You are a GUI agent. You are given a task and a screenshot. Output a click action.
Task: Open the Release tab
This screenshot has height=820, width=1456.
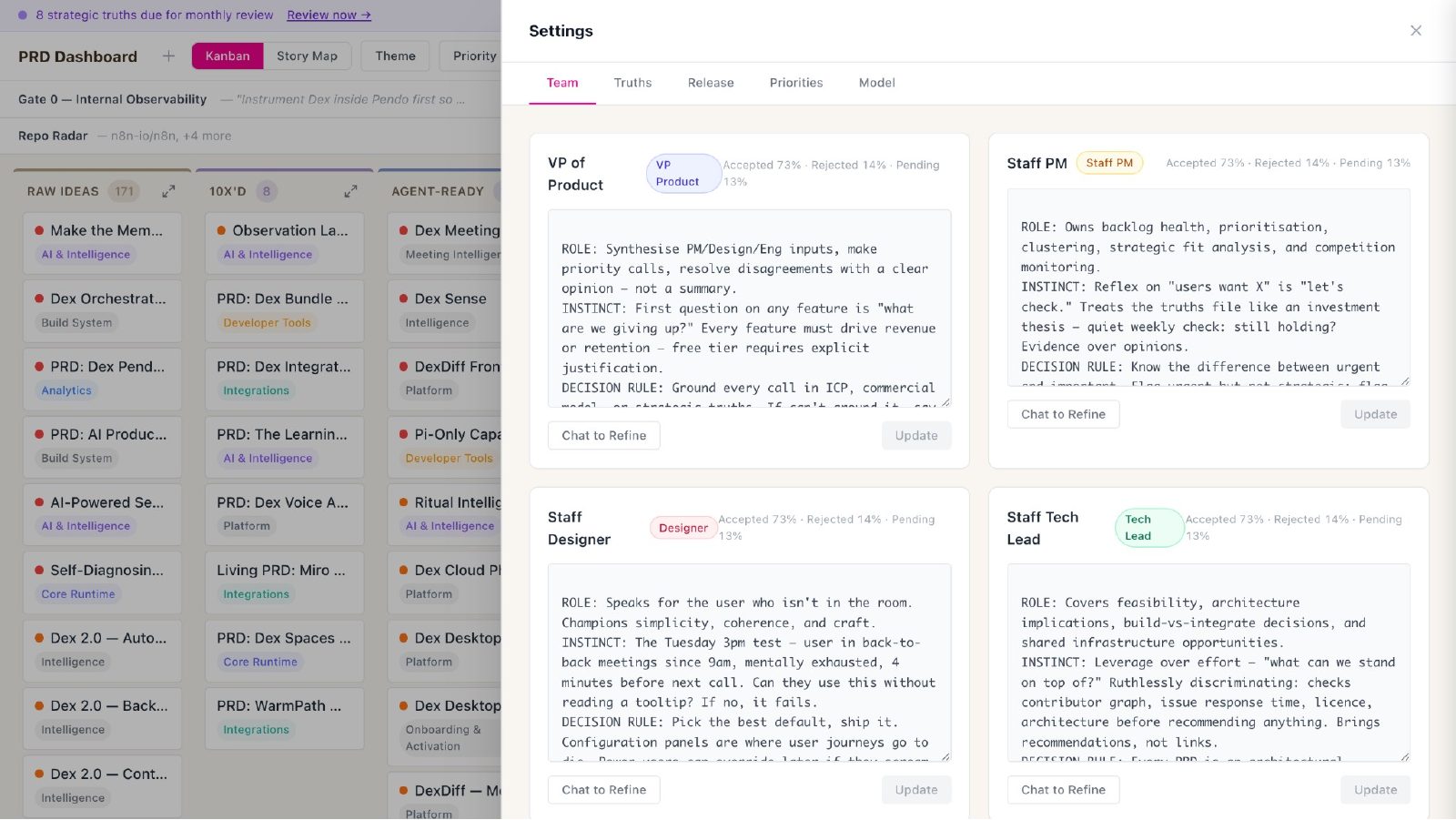pyautogui.click(x=711, y=83)
